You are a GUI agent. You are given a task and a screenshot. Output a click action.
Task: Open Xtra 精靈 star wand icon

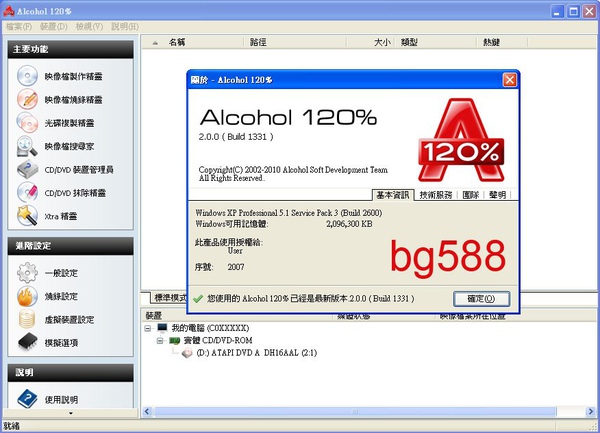[x=27, y=216]
